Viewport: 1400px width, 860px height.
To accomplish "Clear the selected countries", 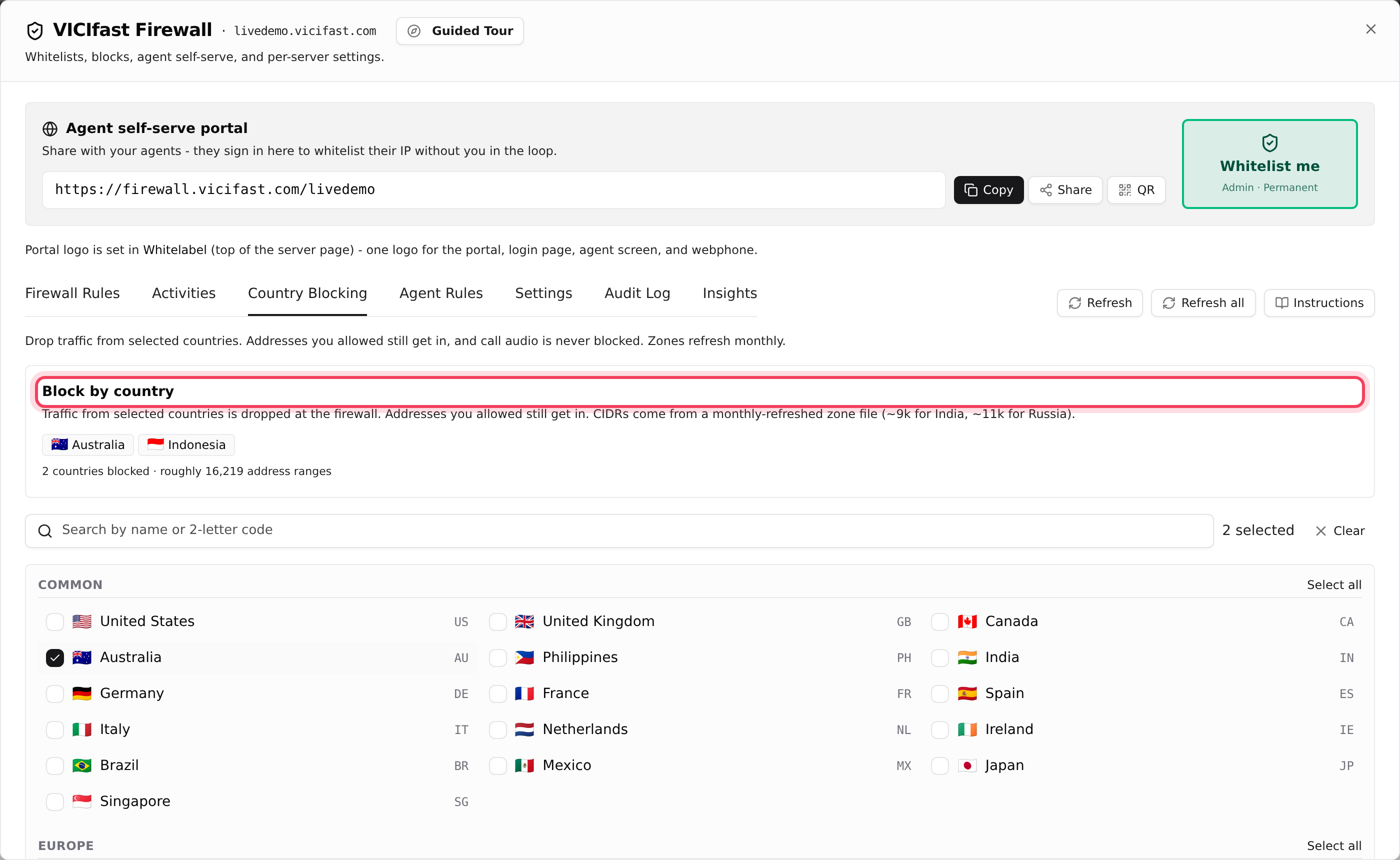I will click(x=1339, y=530).
